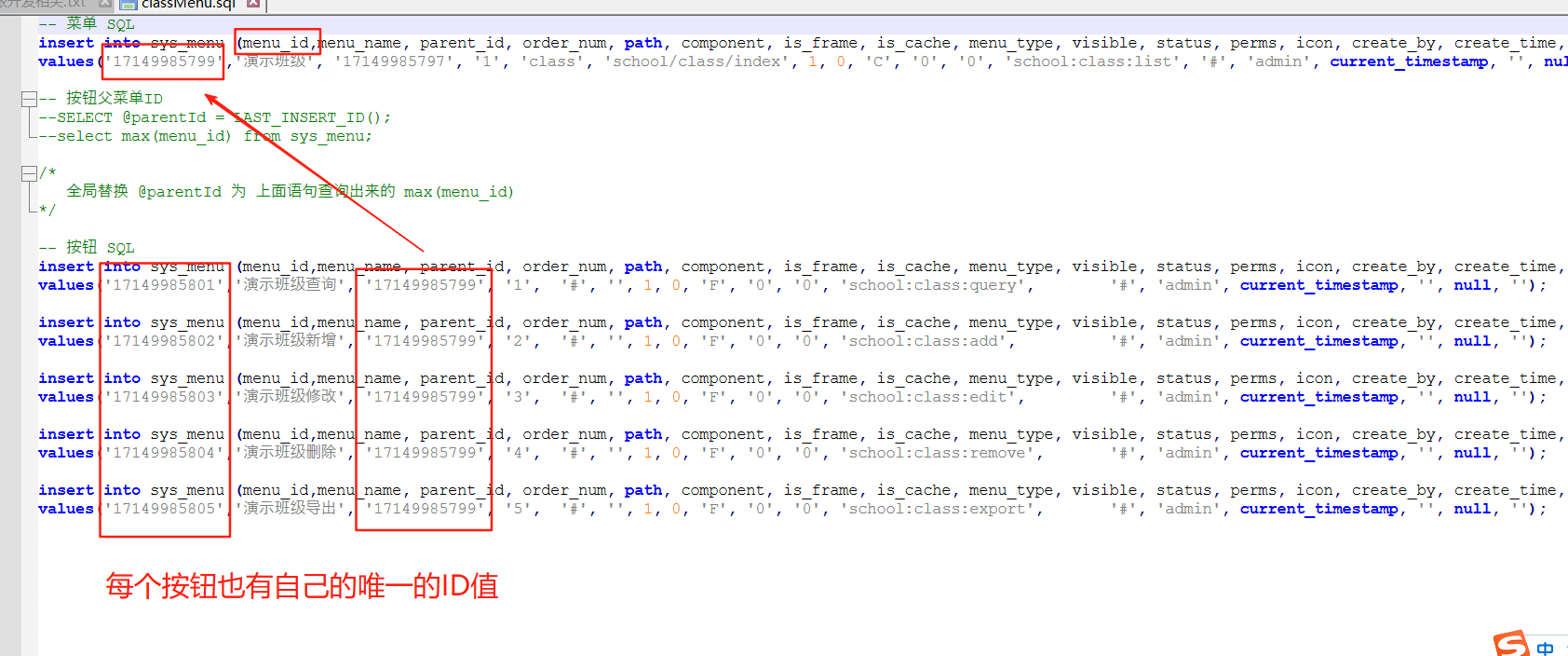
Task: Click the menu id value '17149985802'
Action: pos(165,341)
